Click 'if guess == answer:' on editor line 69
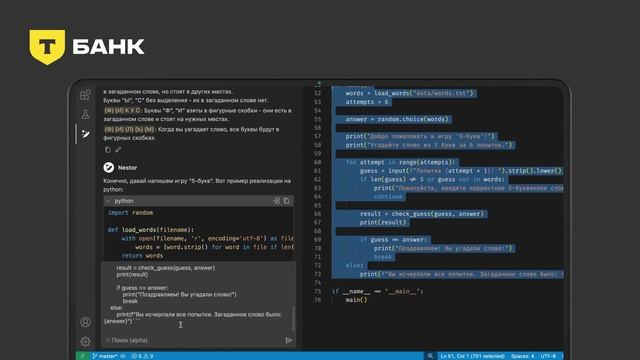640x360 pixels. point(393,240)
